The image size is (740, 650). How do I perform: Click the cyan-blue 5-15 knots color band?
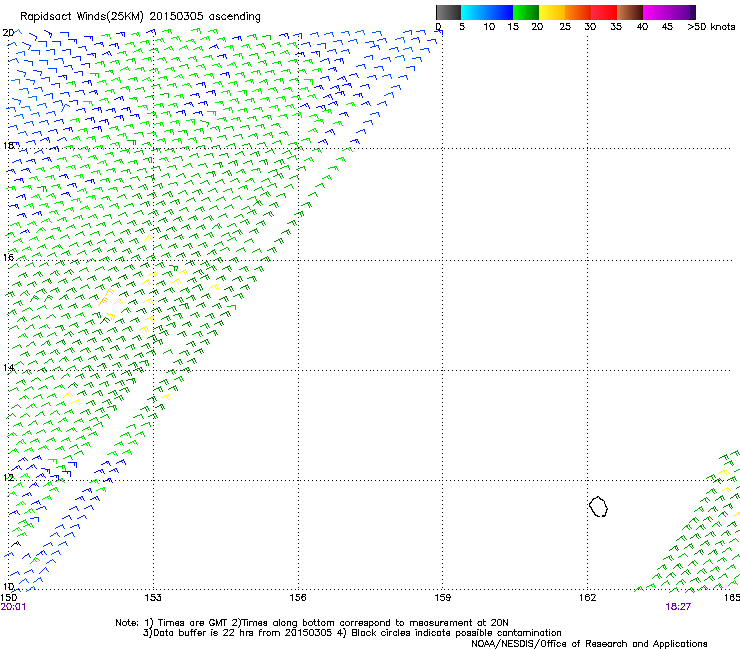point(487,12)
